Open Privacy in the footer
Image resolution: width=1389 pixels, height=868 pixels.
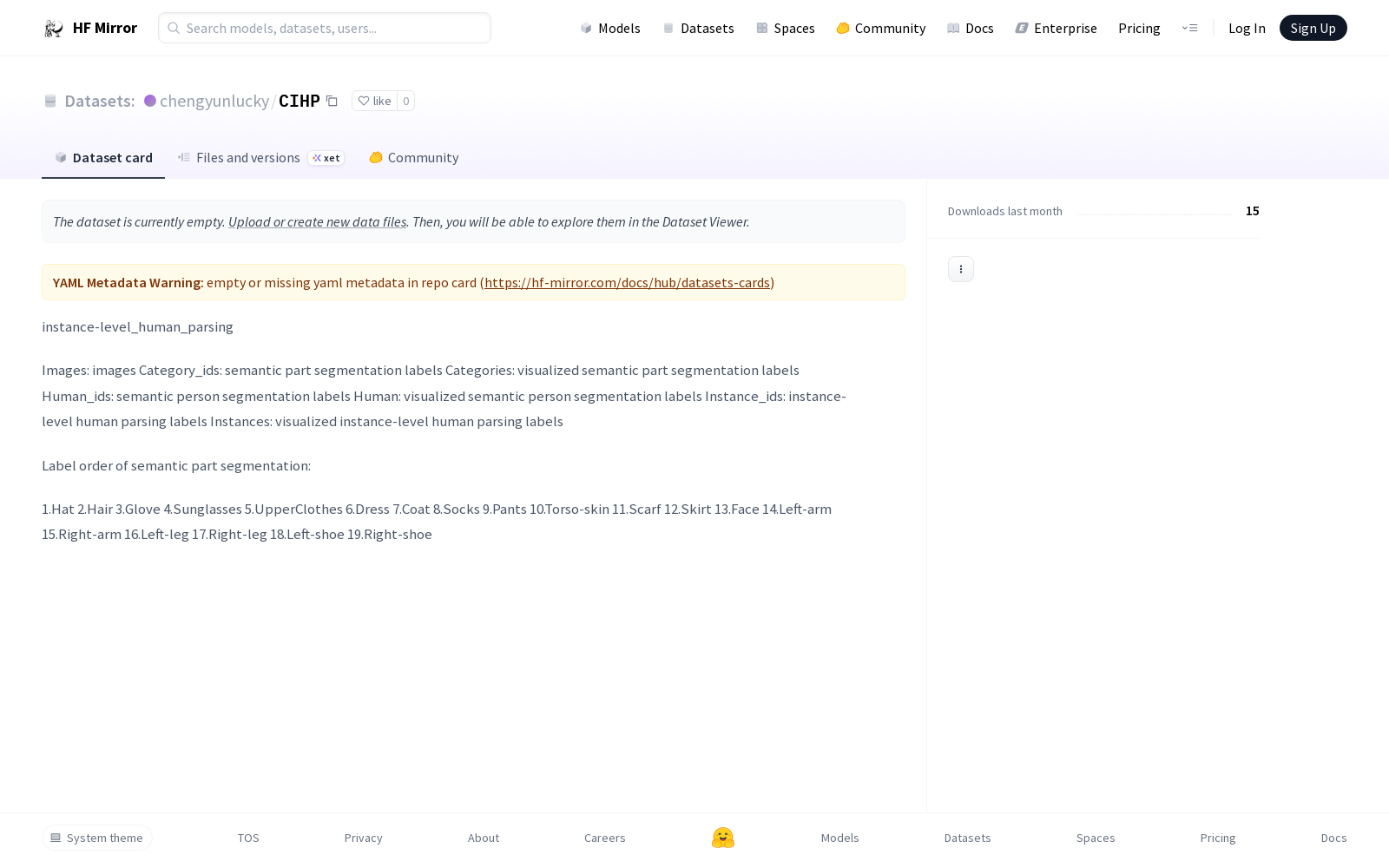click(363, 838)
